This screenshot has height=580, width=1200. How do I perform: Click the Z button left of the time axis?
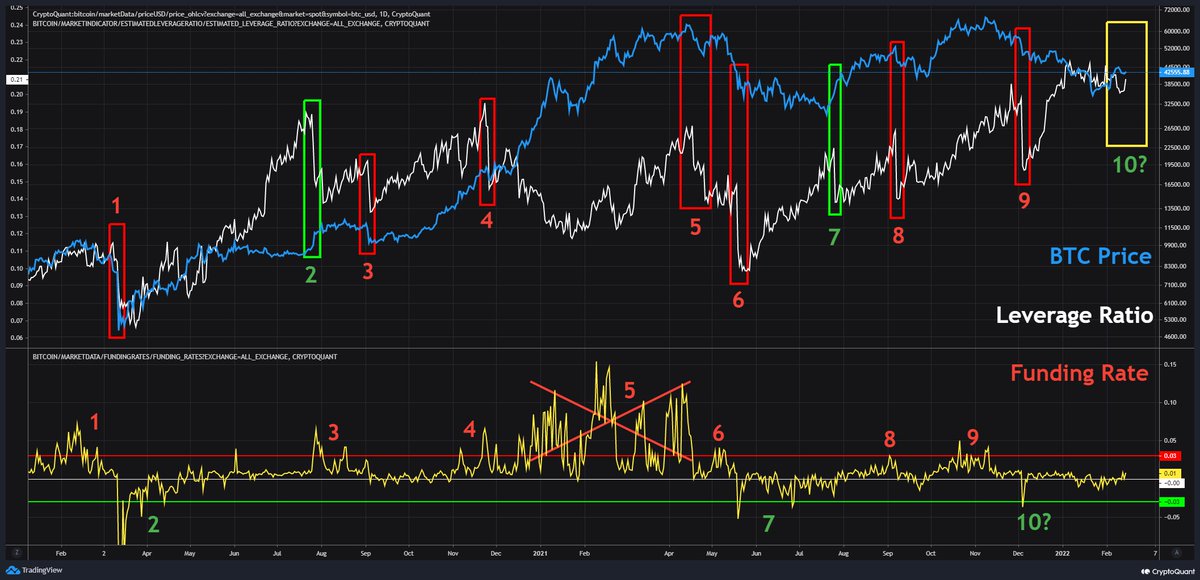[x=16, y=551]
